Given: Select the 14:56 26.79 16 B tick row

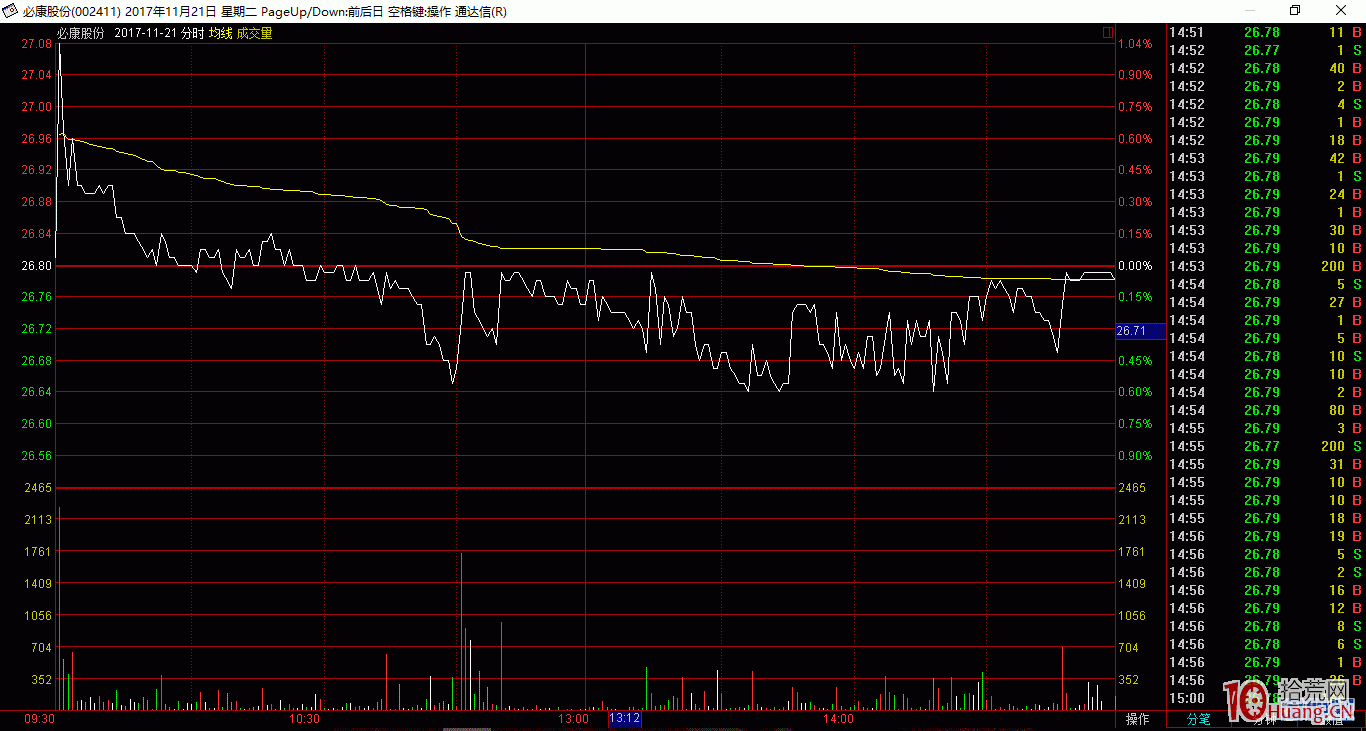Looking at the screenshot, I should click(1266, 590).
